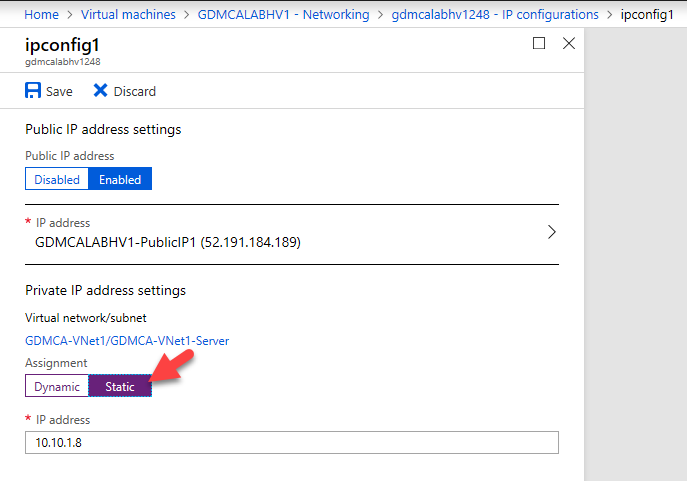This screenshot has width=687, height=481.
Task: Click the Discard label text
Action: pyautogui.click(x=135, y=91)
